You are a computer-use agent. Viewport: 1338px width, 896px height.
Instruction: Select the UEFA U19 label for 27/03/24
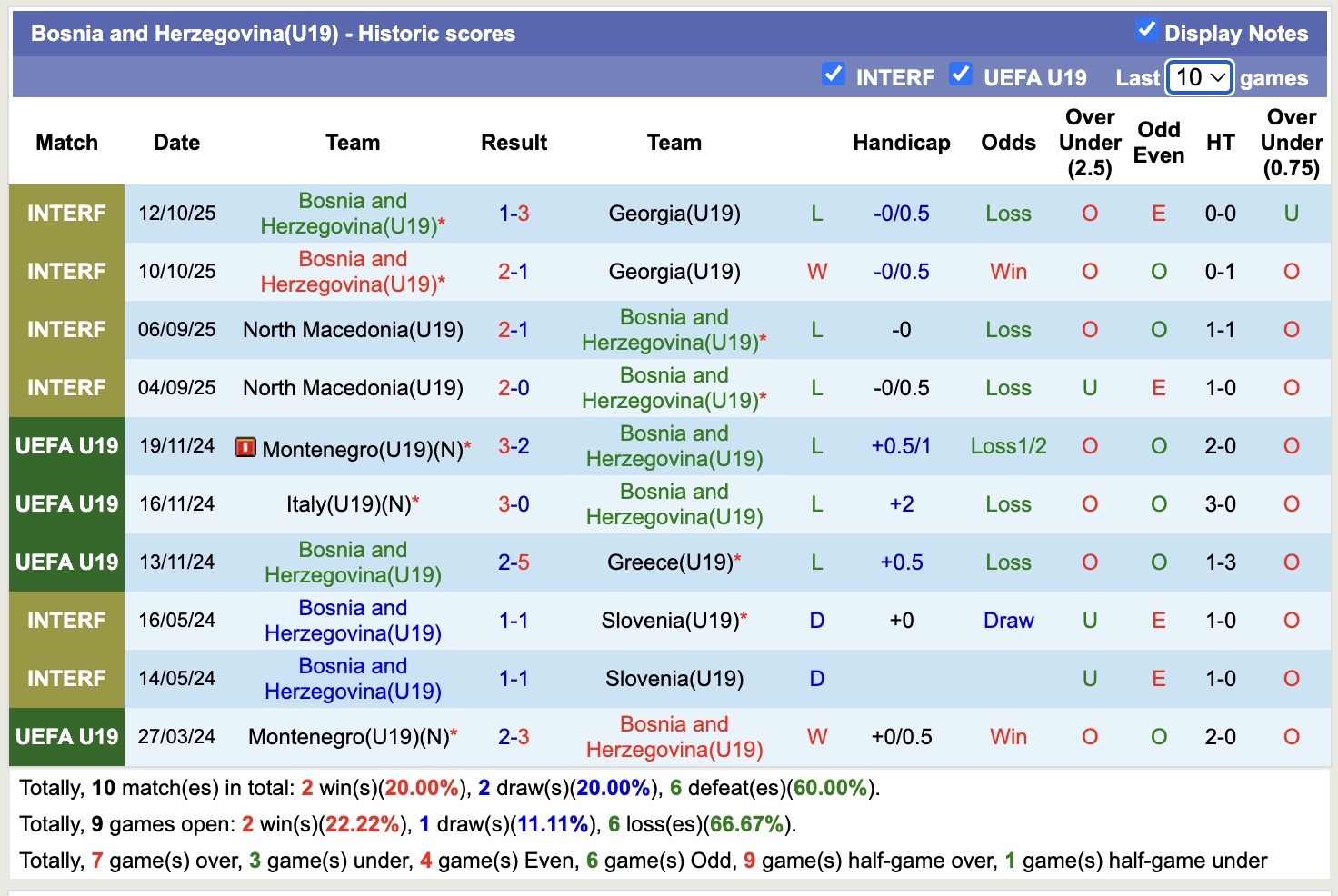tap(67, 737)
